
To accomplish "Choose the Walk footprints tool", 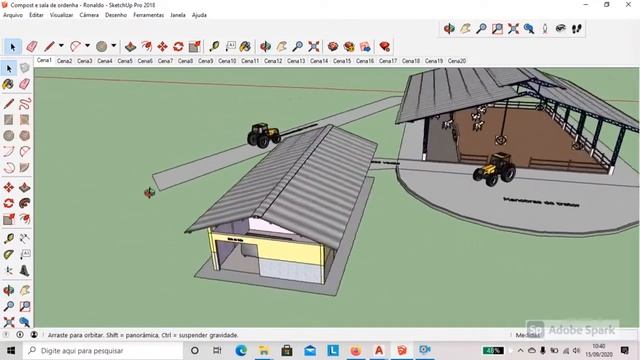I will (577, 29).
